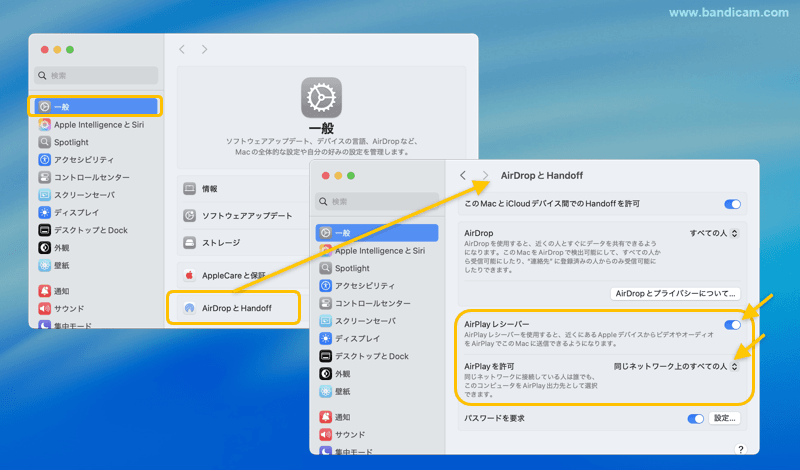Disable the AirPlayレシーバー switch

[733, 324]
